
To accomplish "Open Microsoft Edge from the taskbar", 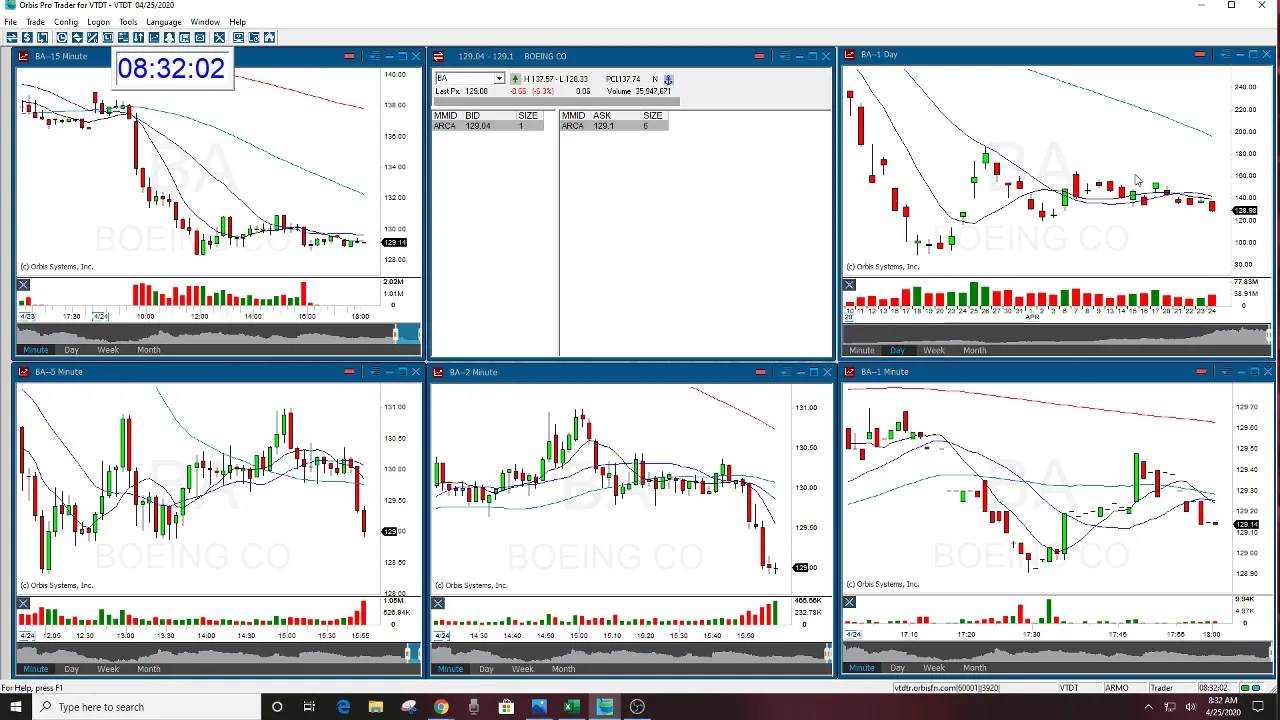I will pos(344,707).
